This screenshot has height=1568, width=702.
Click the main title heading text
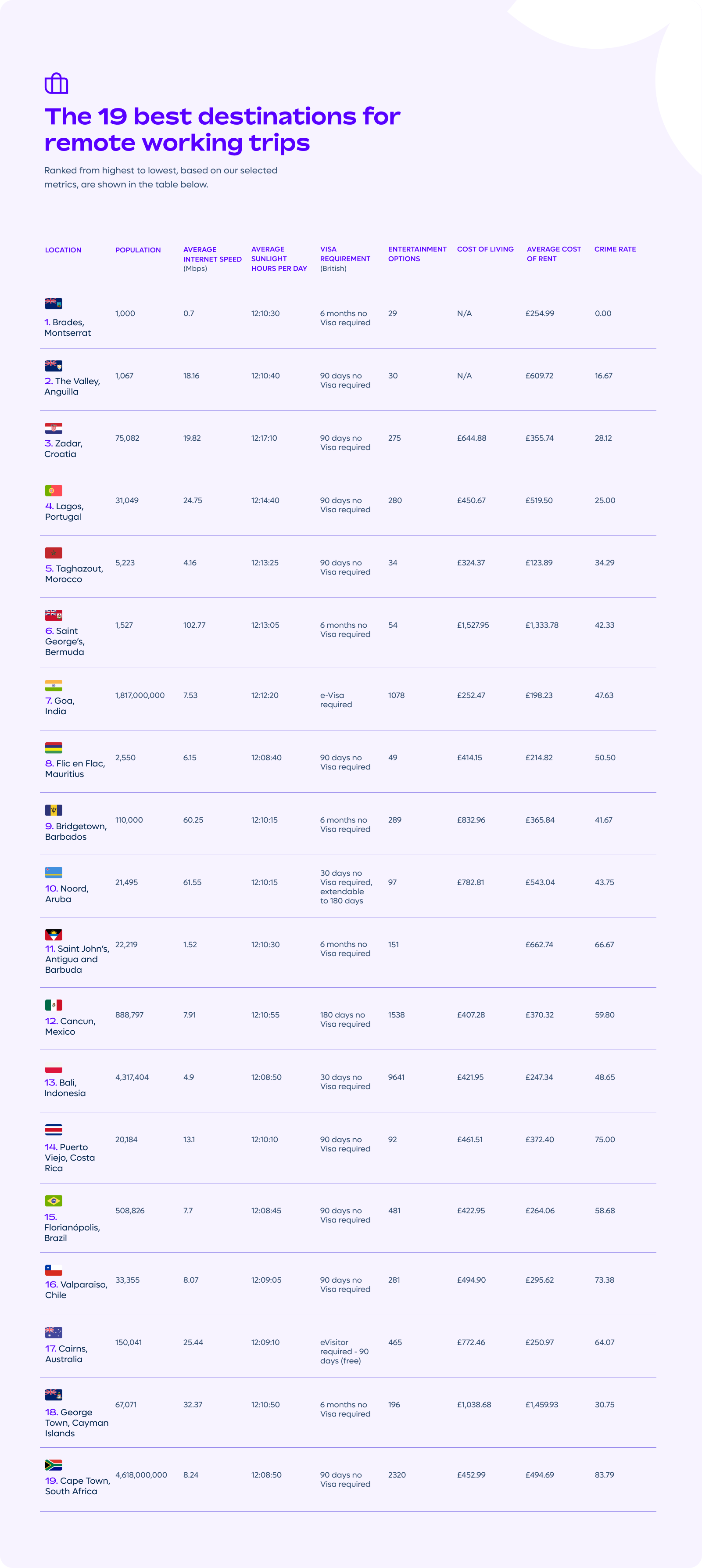222,129
